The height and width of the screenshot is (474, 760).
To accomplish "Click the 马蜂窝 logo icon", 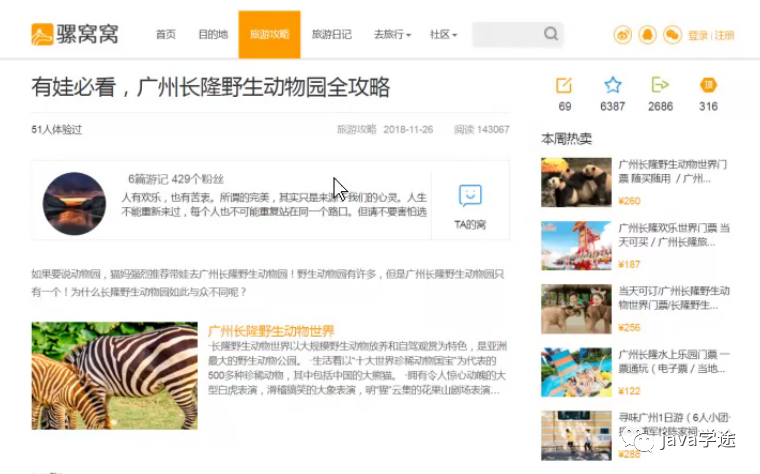I will click(x=42, y=34).
